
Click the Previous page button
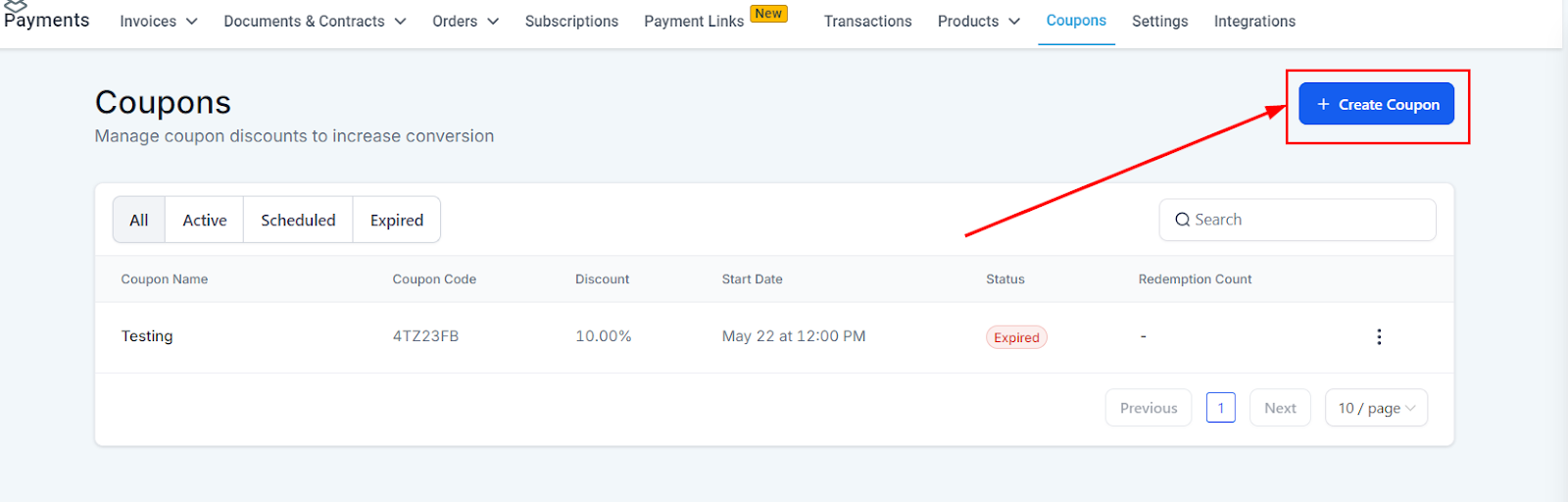point(1149,408)
